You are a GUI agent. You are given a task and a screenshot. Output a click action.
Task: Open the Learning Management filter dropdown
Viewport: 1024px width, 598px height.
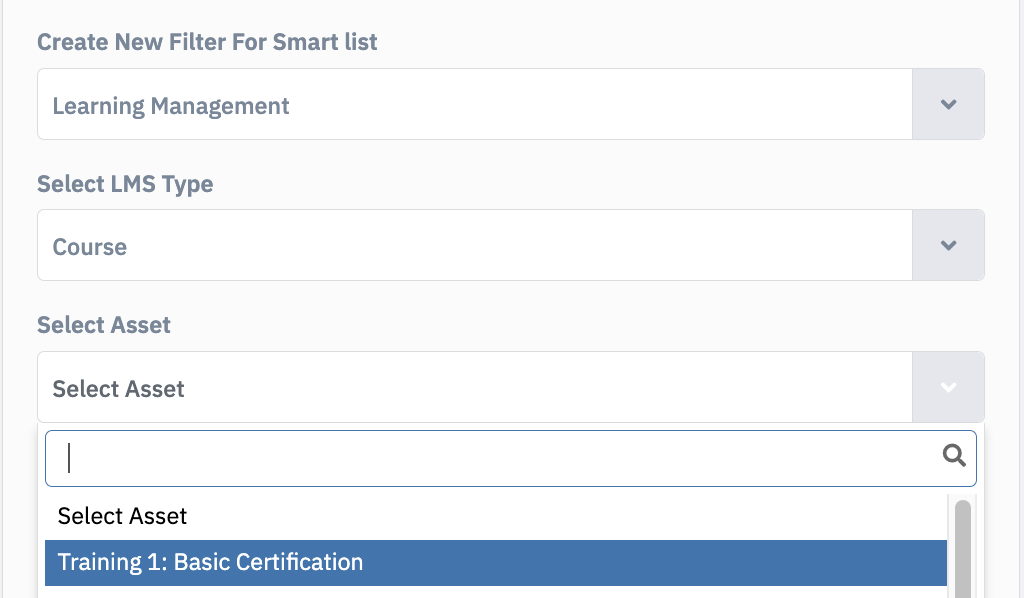(x=511, y=104)
